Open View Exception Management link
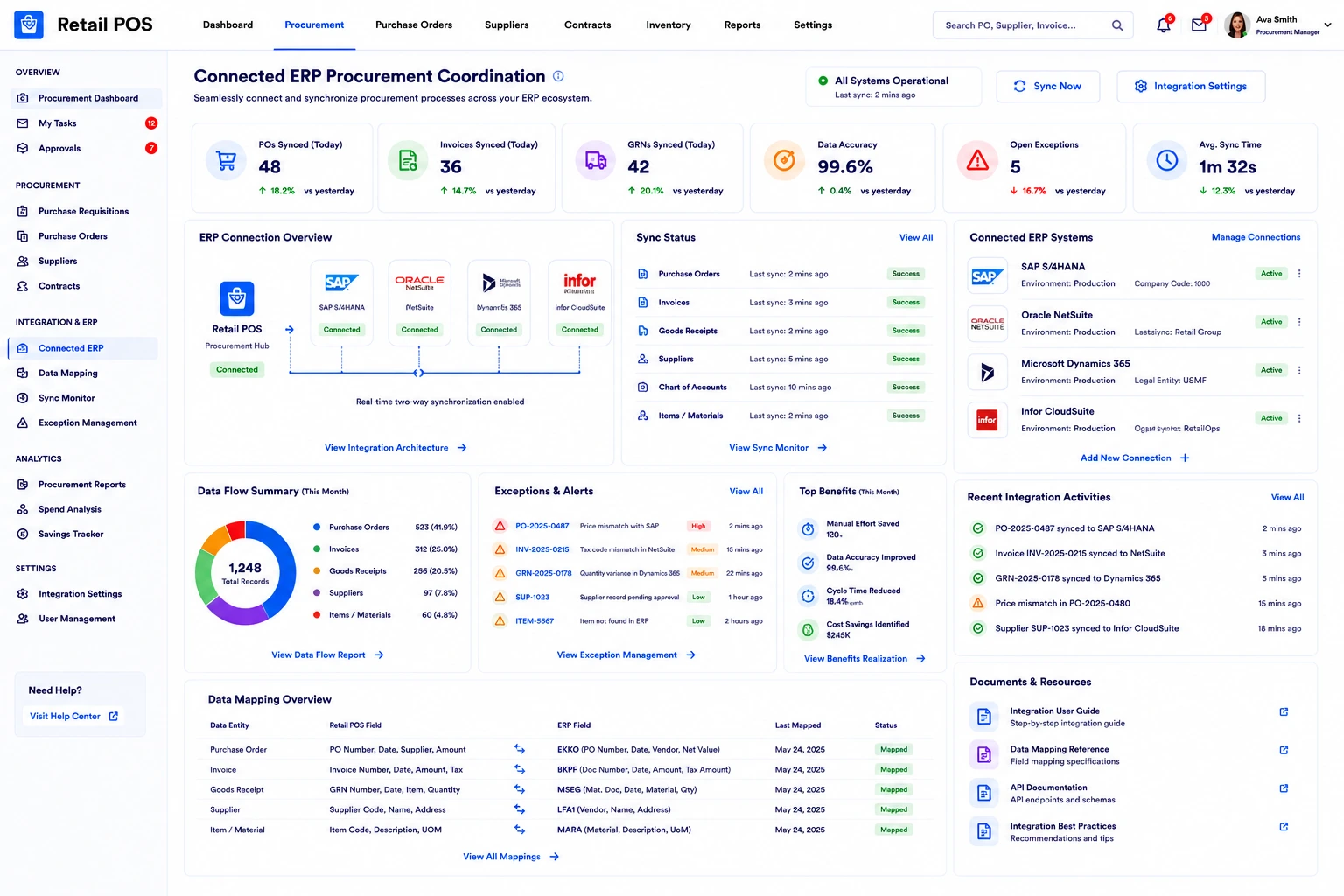1344x896 pixels. click(626, 654)
